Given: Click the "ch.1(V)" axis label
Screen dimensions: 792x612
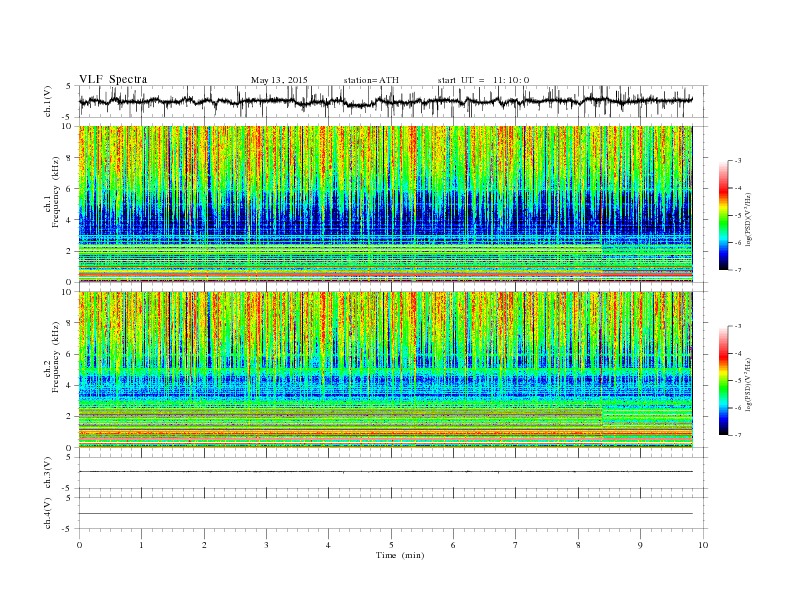Looking at the screenshot, I should (48, 101).
